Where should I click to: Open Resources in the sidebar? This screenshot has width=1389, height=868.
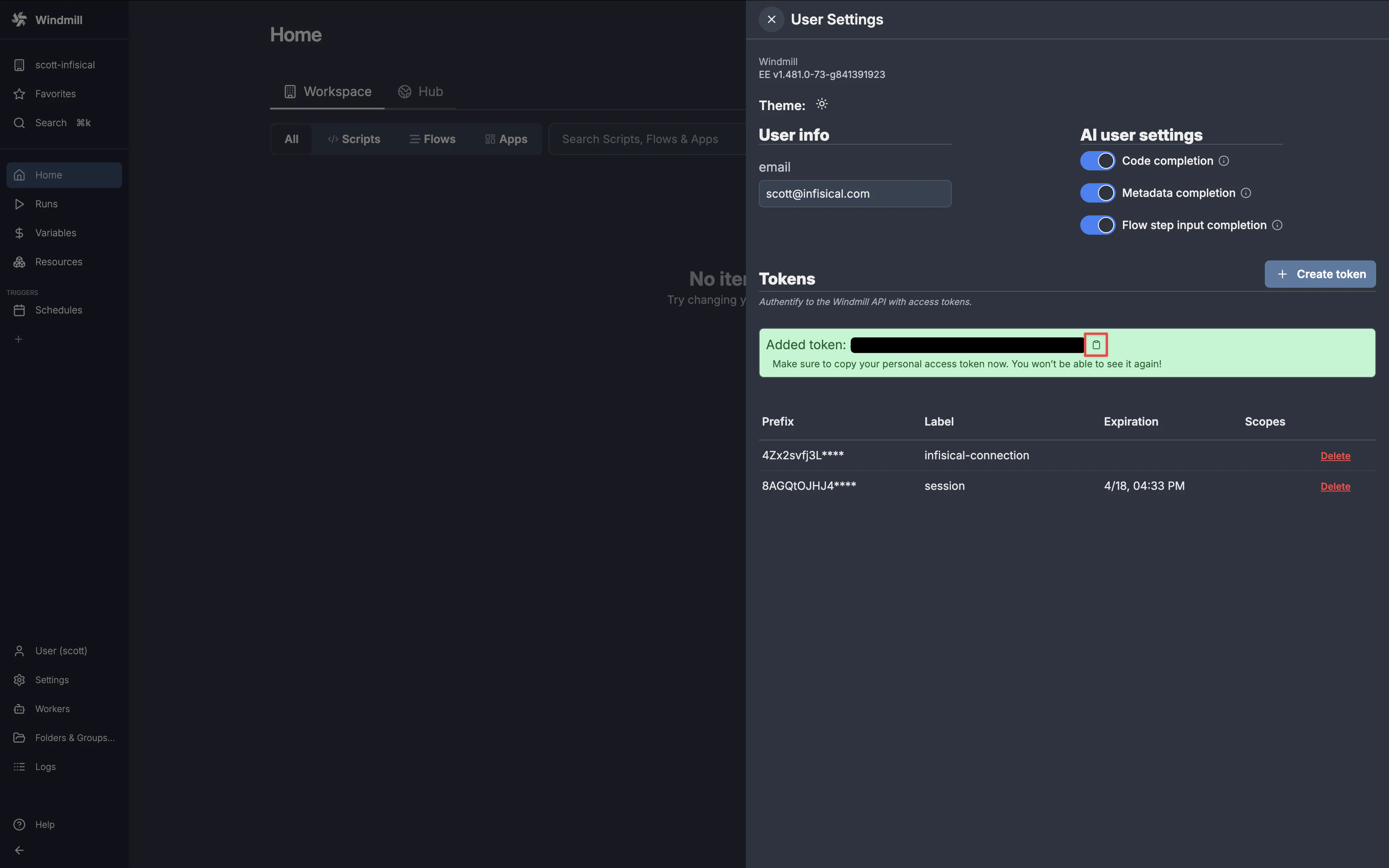point(64,262)
